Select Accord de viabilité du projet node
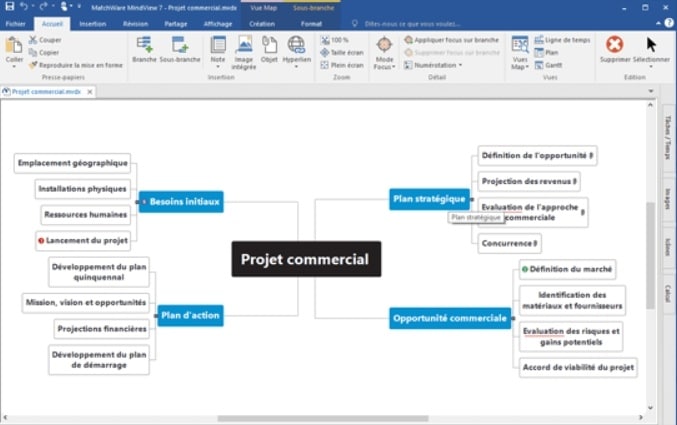677x425 pixels. (578, 368)
